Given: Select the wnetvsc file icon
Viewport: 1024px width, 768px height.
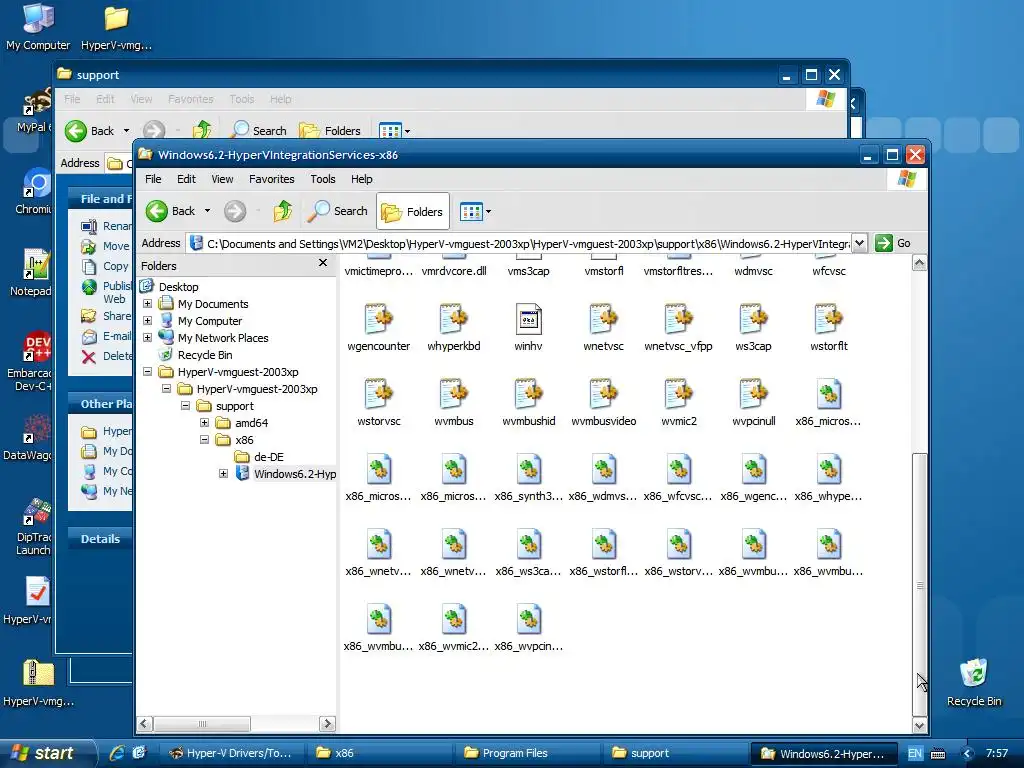Looking at the screenshot, I should pyautogui.click(x=603, y=320).
